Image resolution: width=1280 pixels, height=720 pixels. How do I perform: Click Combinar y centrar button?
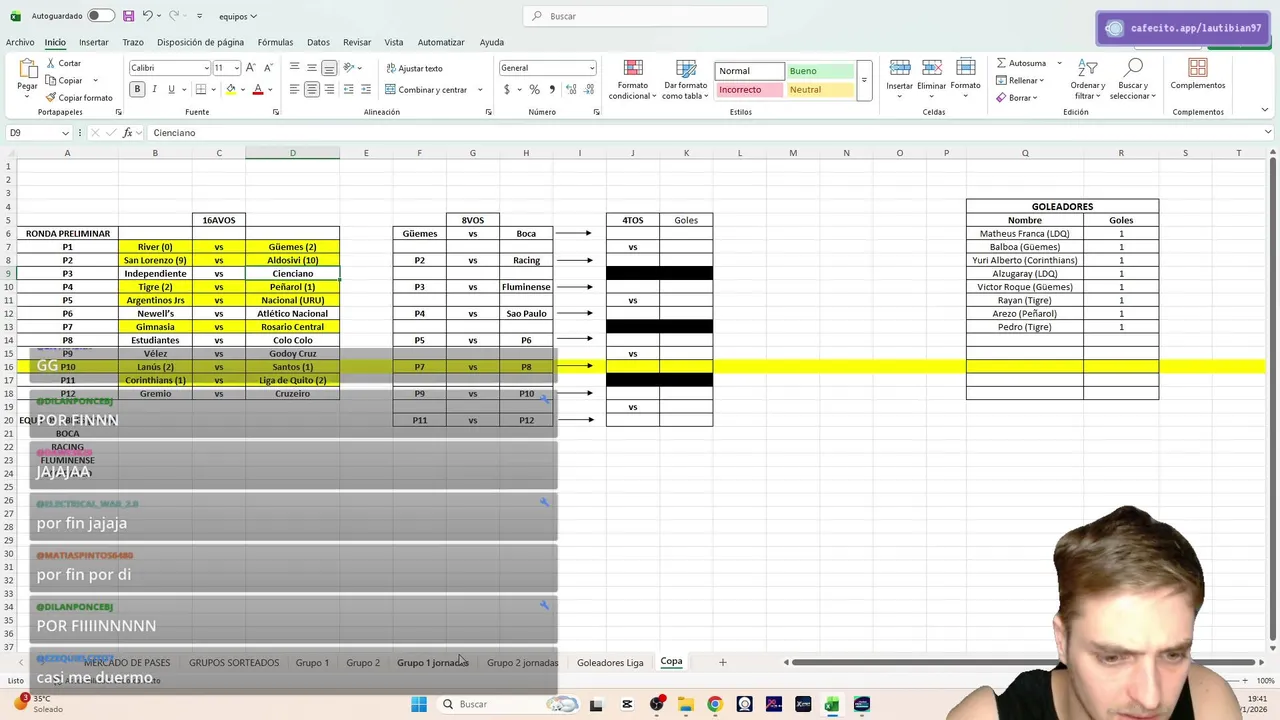(x=427, y=89)
